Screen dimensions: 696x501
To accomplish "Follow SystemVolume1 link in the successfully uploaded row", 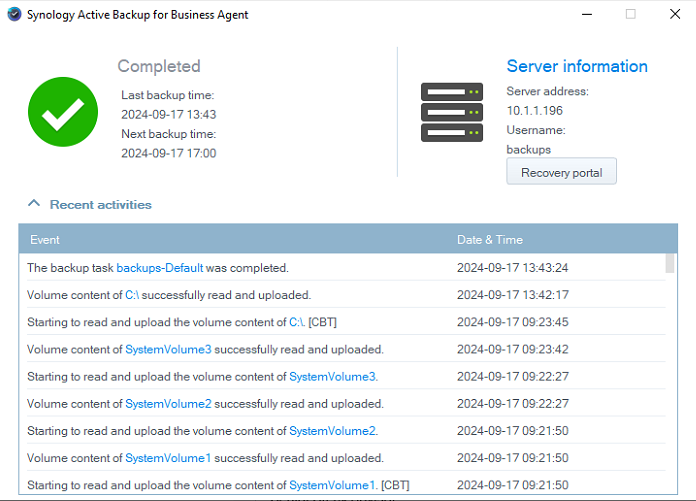I will pos(168,458).
